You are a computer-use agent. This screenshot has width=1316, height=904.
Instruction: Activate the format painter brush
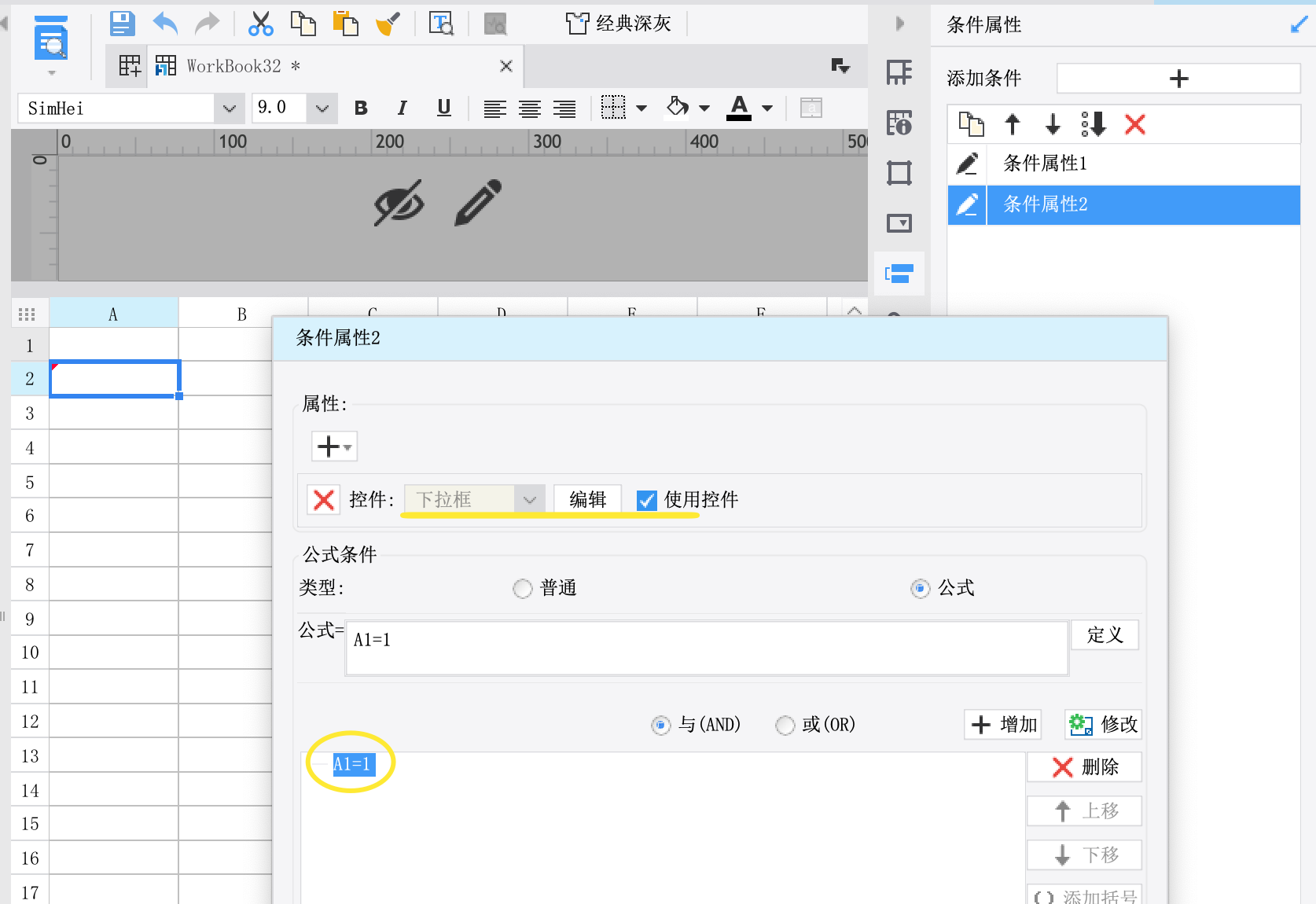(388, 24)
